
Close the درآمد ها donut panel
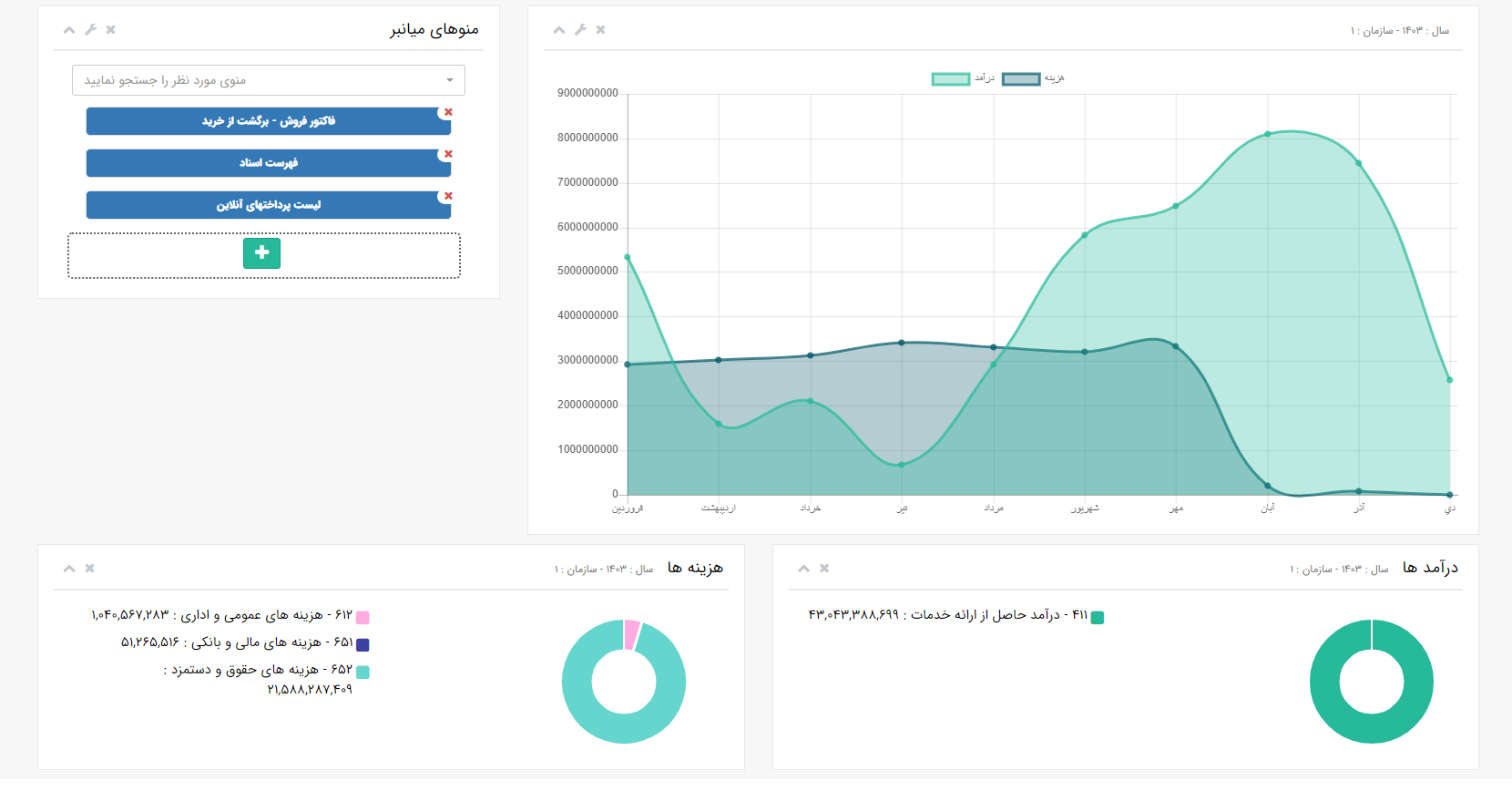[823, 569]
